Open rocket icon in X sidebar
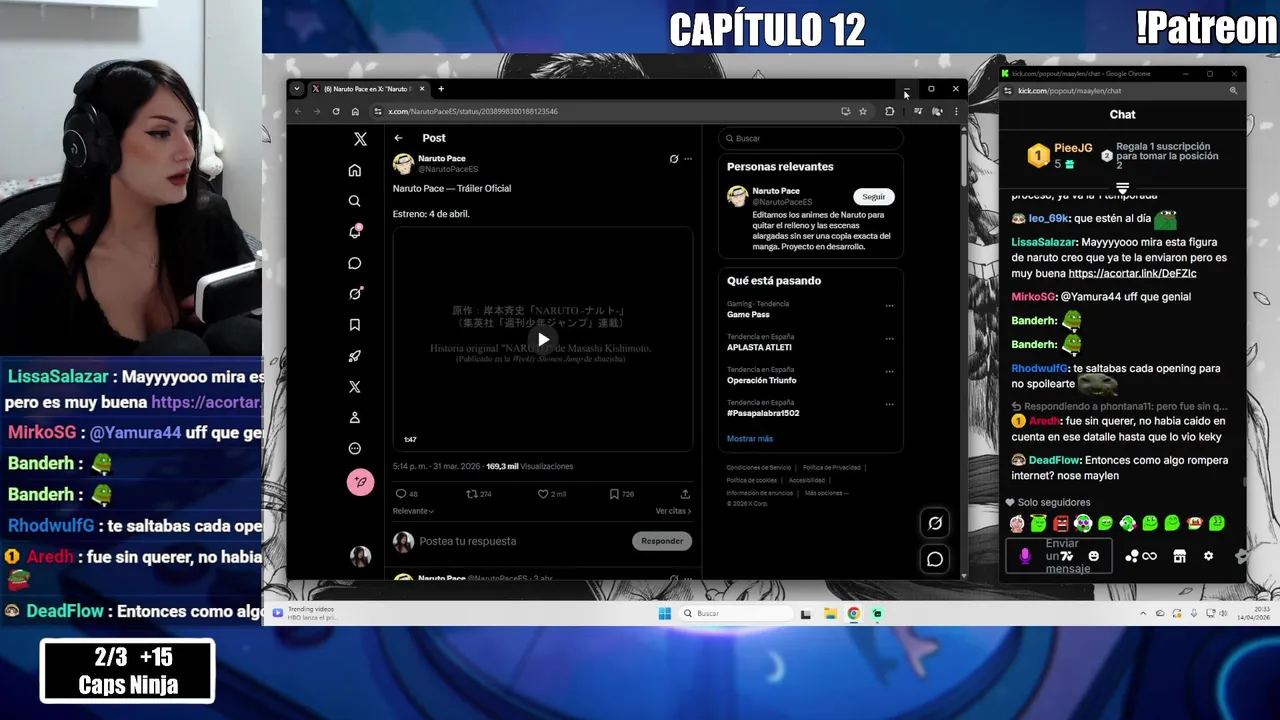 pyautogui.click(x=354, y=356)
